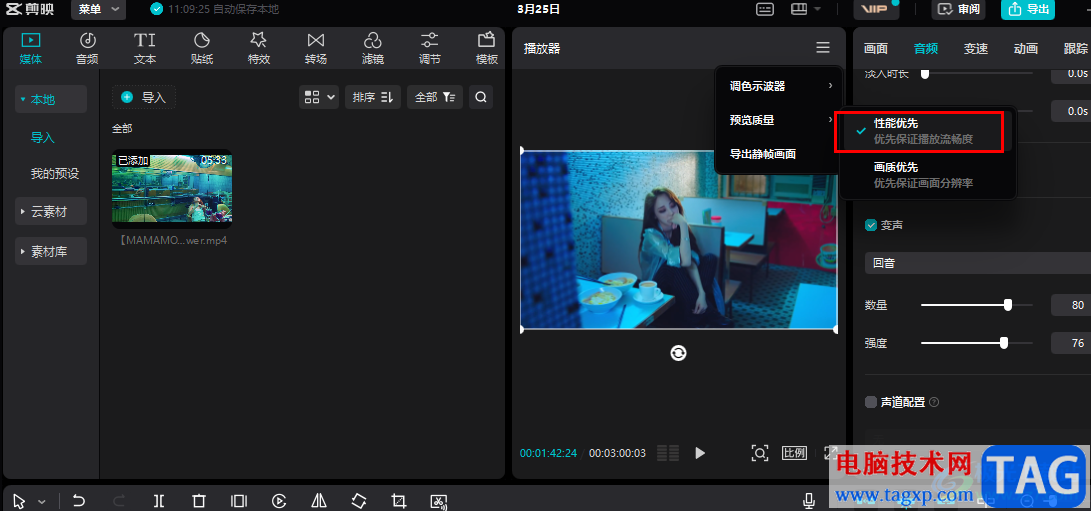
Task: Open the 贴纸 stickers tab
Action: tap(202, 48)
